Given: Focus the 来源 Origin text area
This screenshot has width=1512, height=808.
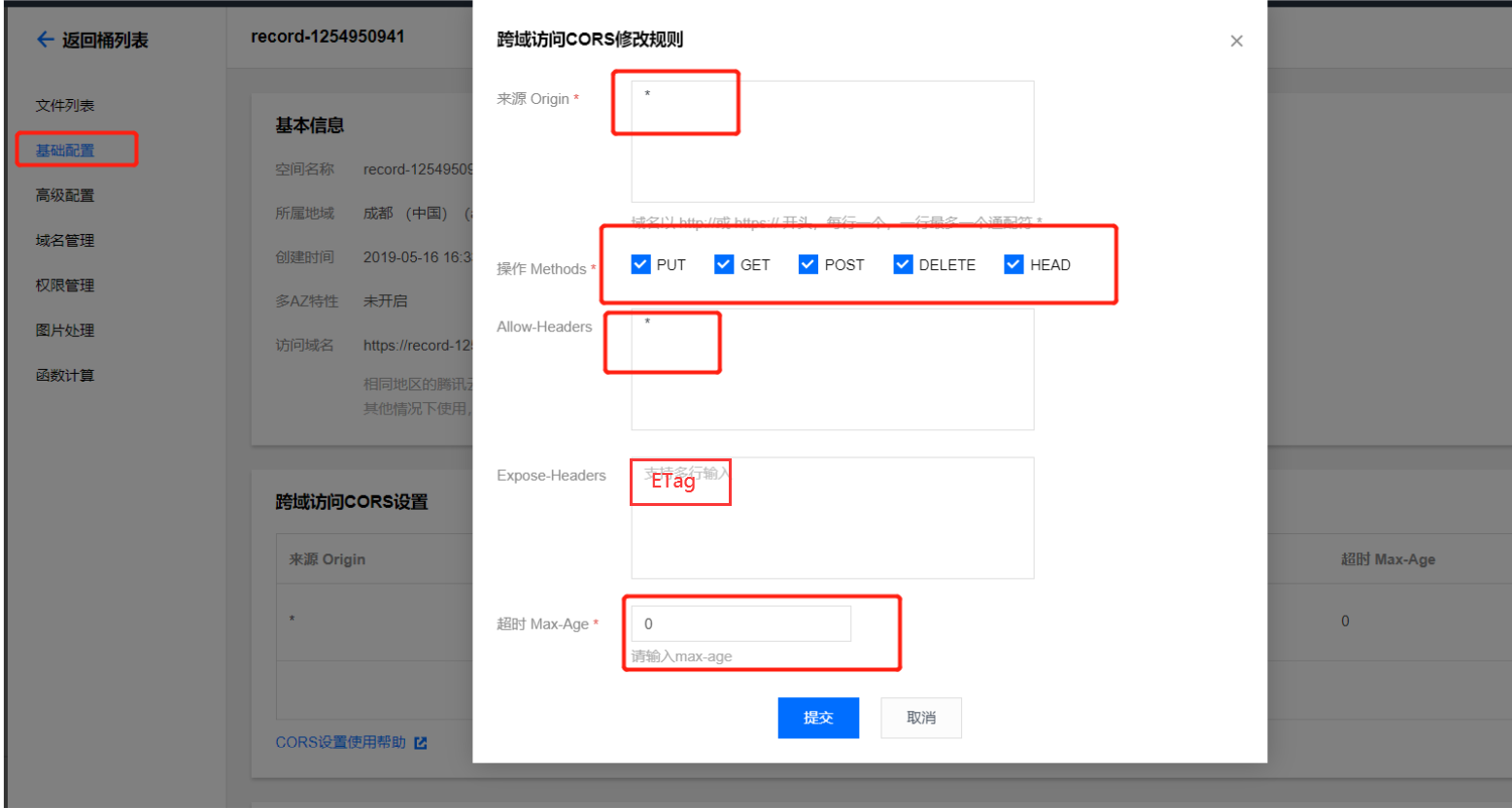Looking at the screenshot, I should [x=833, y=142].
